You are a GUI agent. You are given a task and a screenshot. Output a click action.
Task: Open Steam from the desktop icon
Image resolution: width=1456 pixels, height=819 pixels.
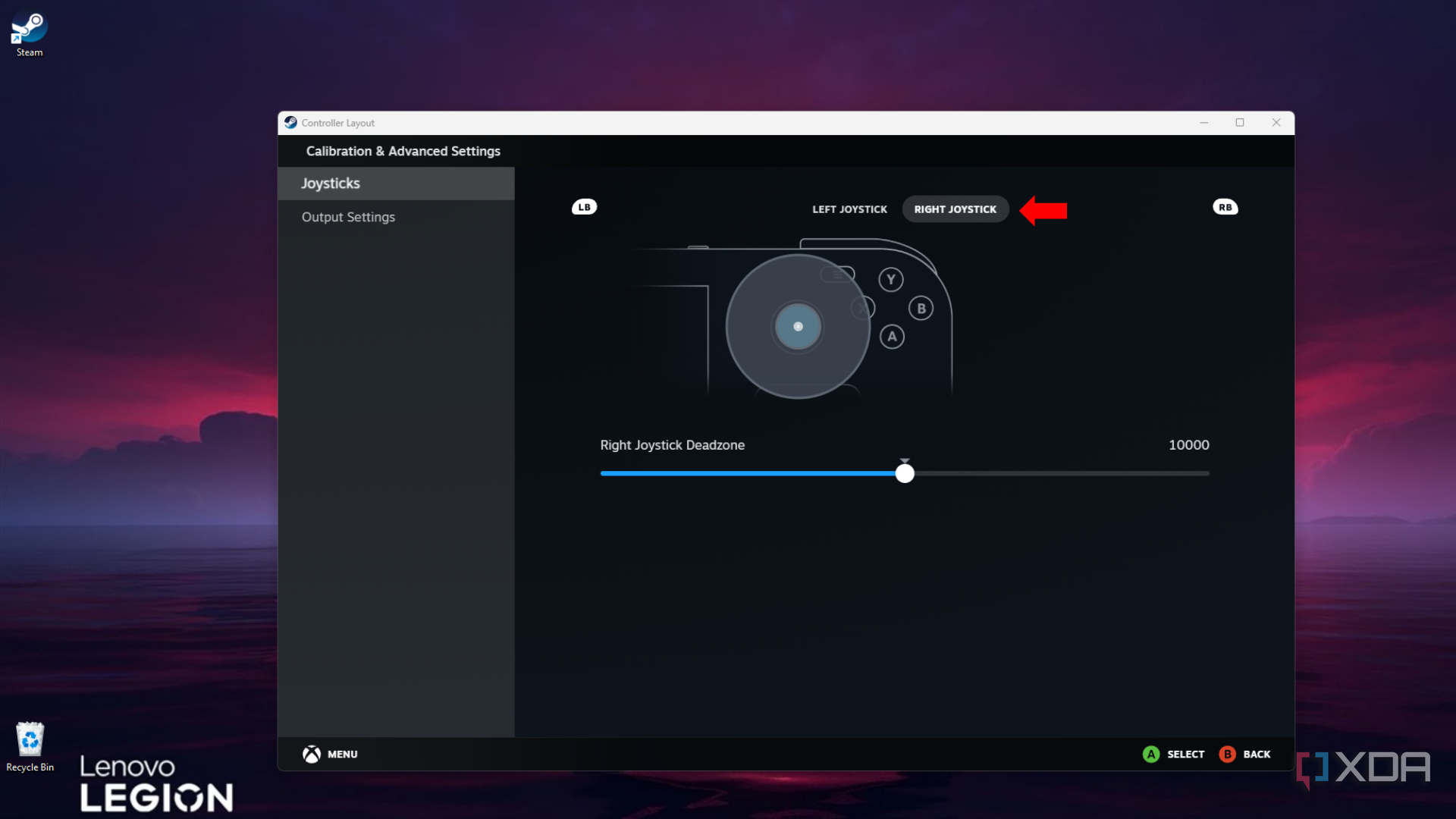(x=28, y=28)
